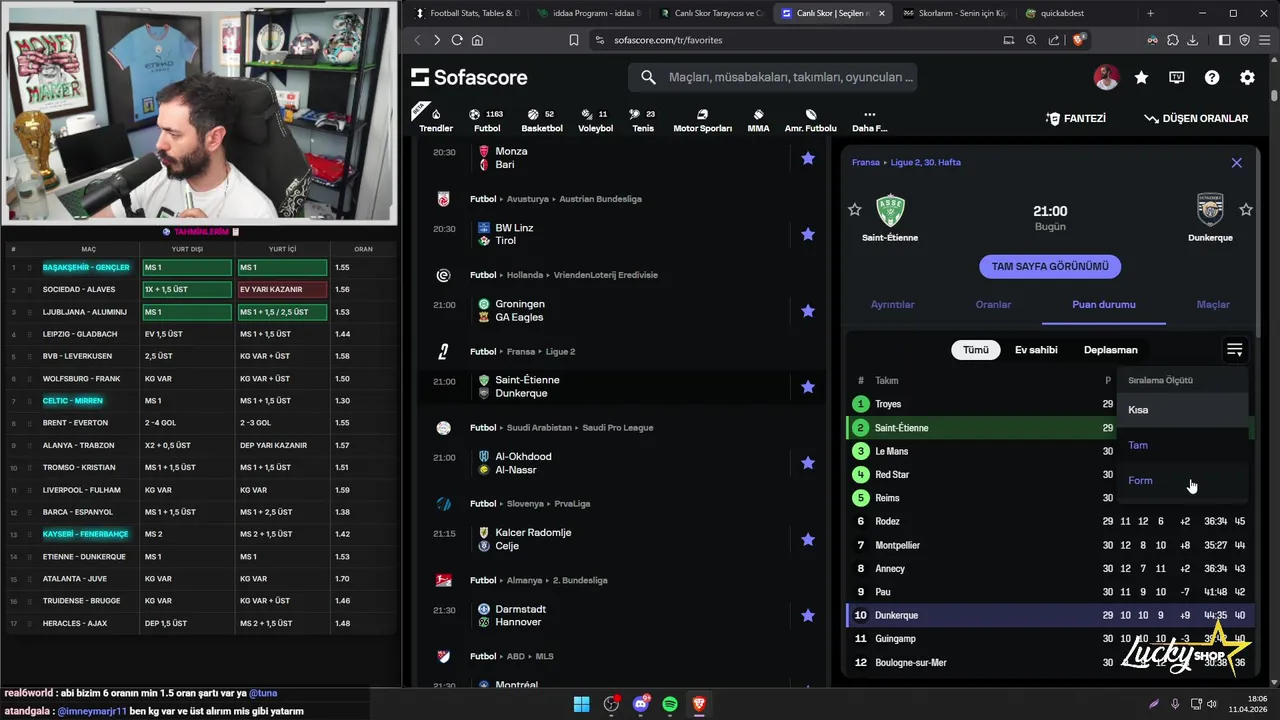Close the match details panel
The image size is (1280, 720).
[1237, 162]
